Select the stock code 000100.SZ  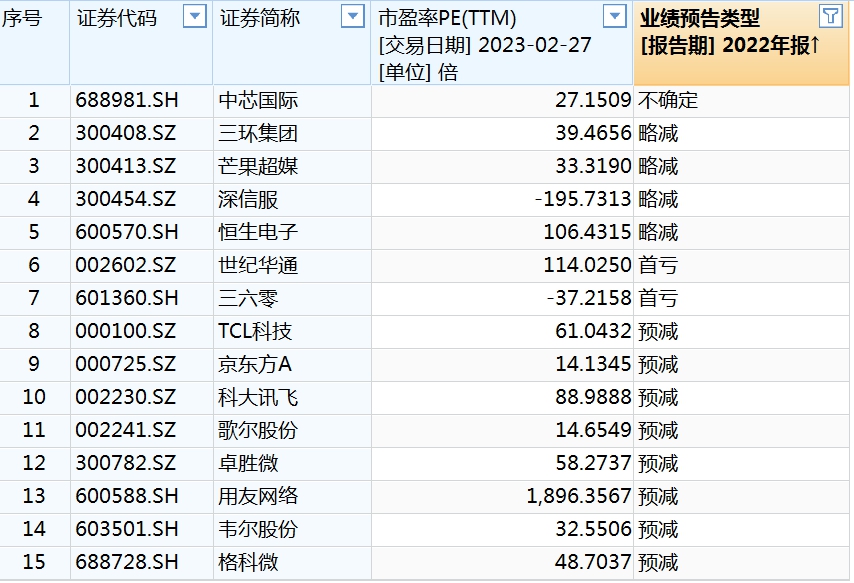pos(126,331)
